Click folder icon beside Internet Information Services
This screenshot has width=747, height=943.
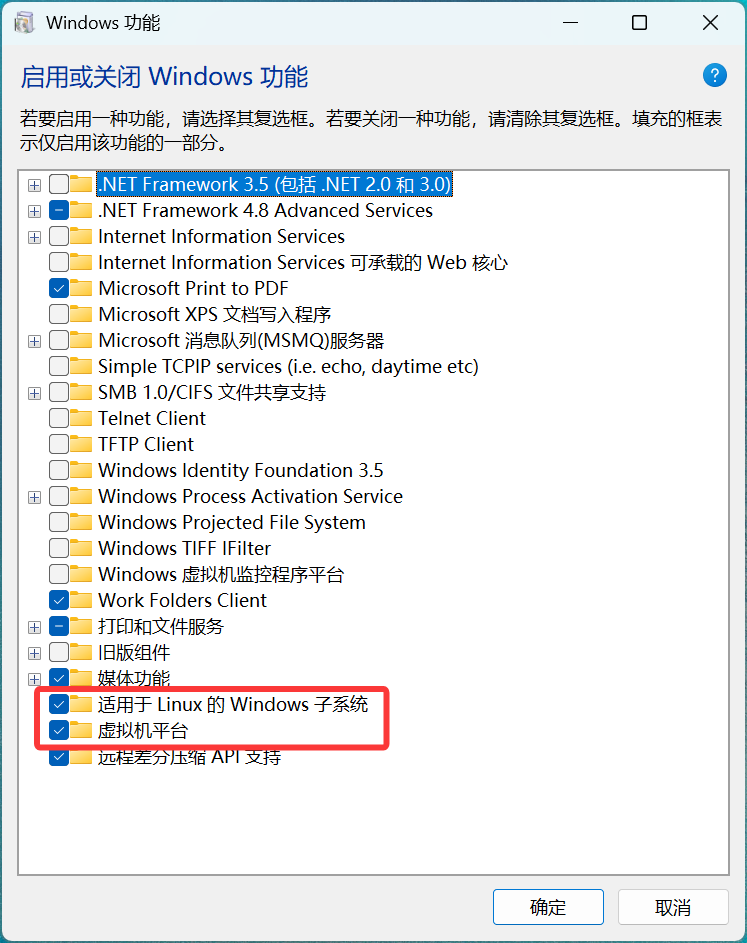(x=81, y=236)
